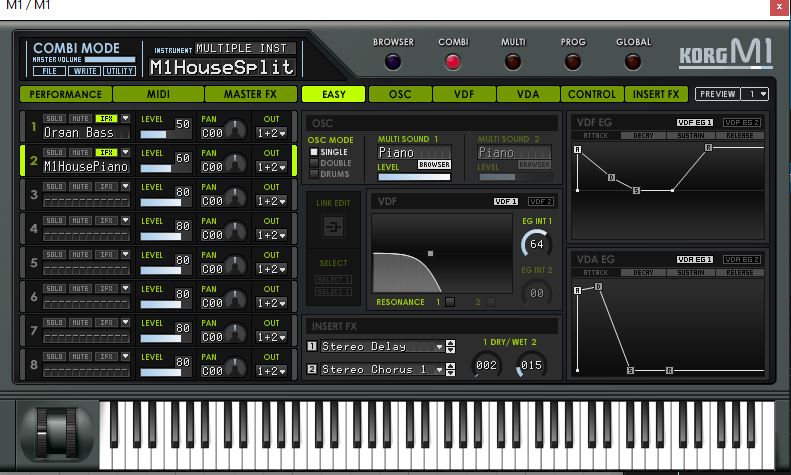Screen dimensions: 791x475
Task: Open timbre 4 output 1+2 dropdown
Action: 271,235
